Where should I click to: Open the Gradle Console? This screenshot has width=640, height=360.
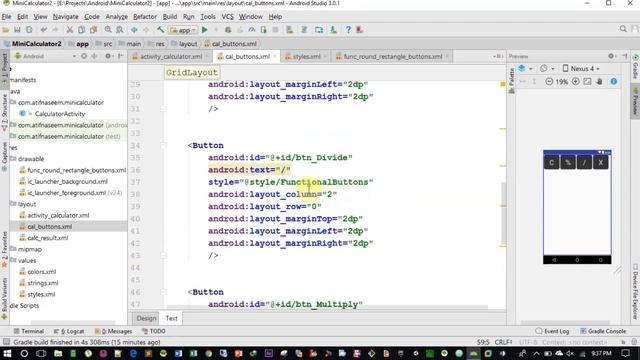(603, 331)
